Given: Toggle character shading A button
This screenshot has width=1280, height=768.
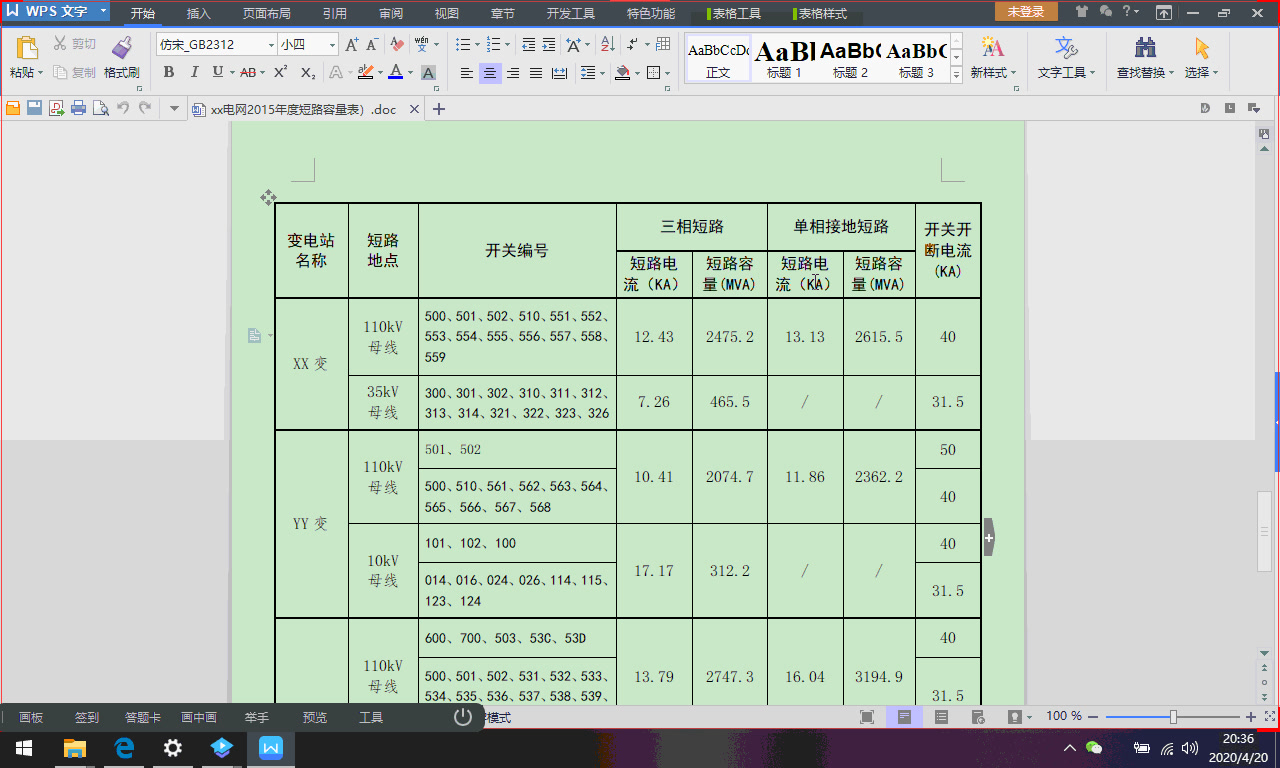Looking at the screenshot, I should [x=428, y=72].
